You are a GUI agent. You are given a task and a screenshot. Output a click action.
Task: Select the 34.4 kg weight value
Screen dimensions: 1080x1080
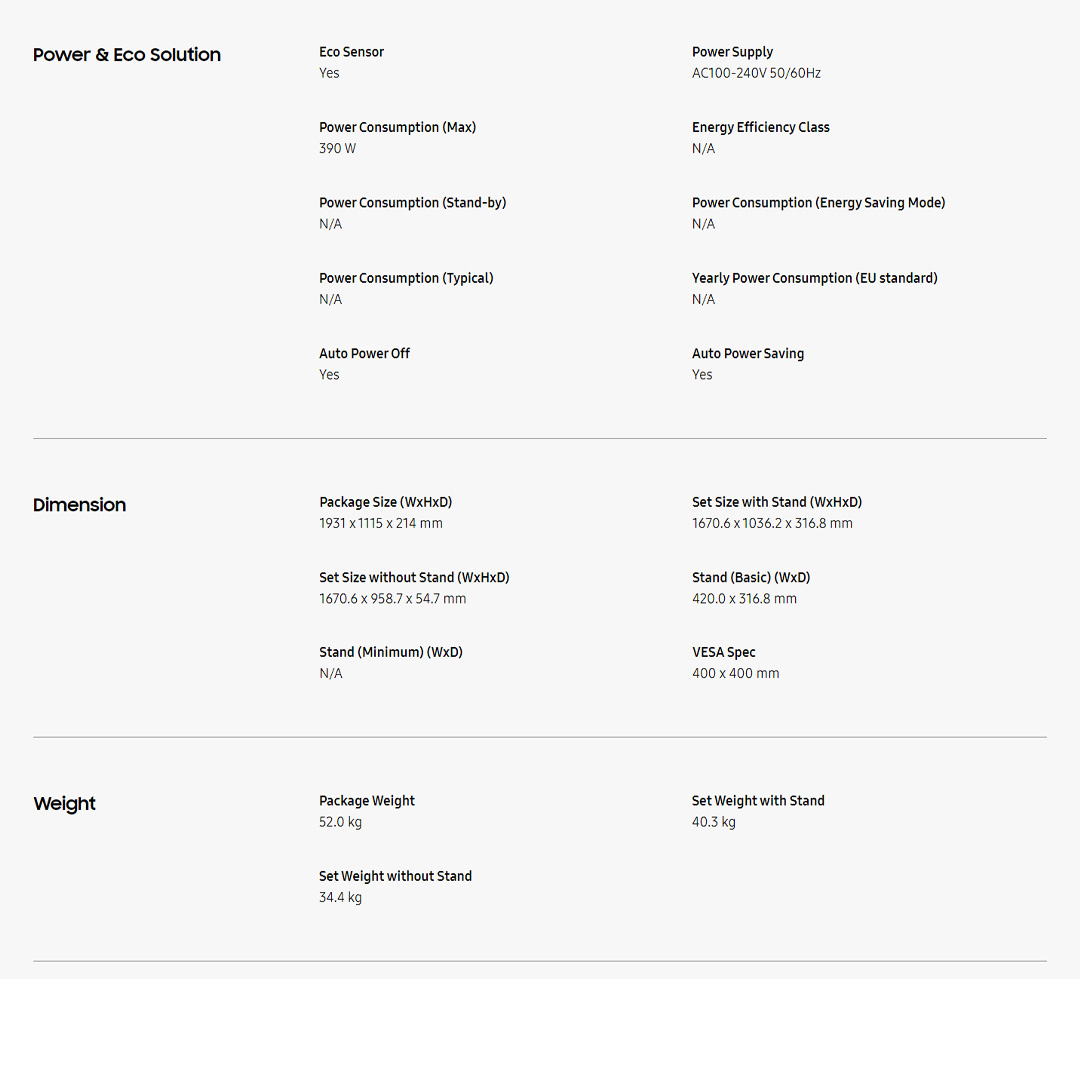[x=340, y=897]
